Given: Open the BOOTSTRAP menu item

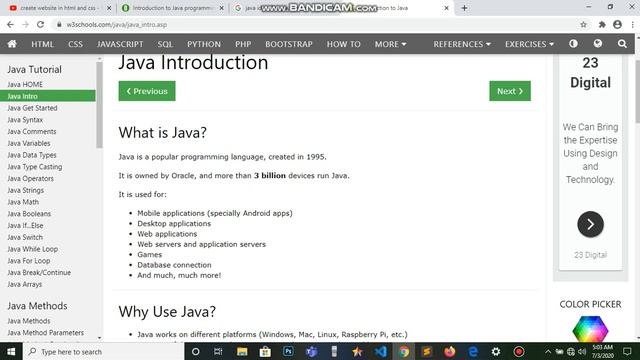Looking at the screenshot, I should [x=289, y=44].
